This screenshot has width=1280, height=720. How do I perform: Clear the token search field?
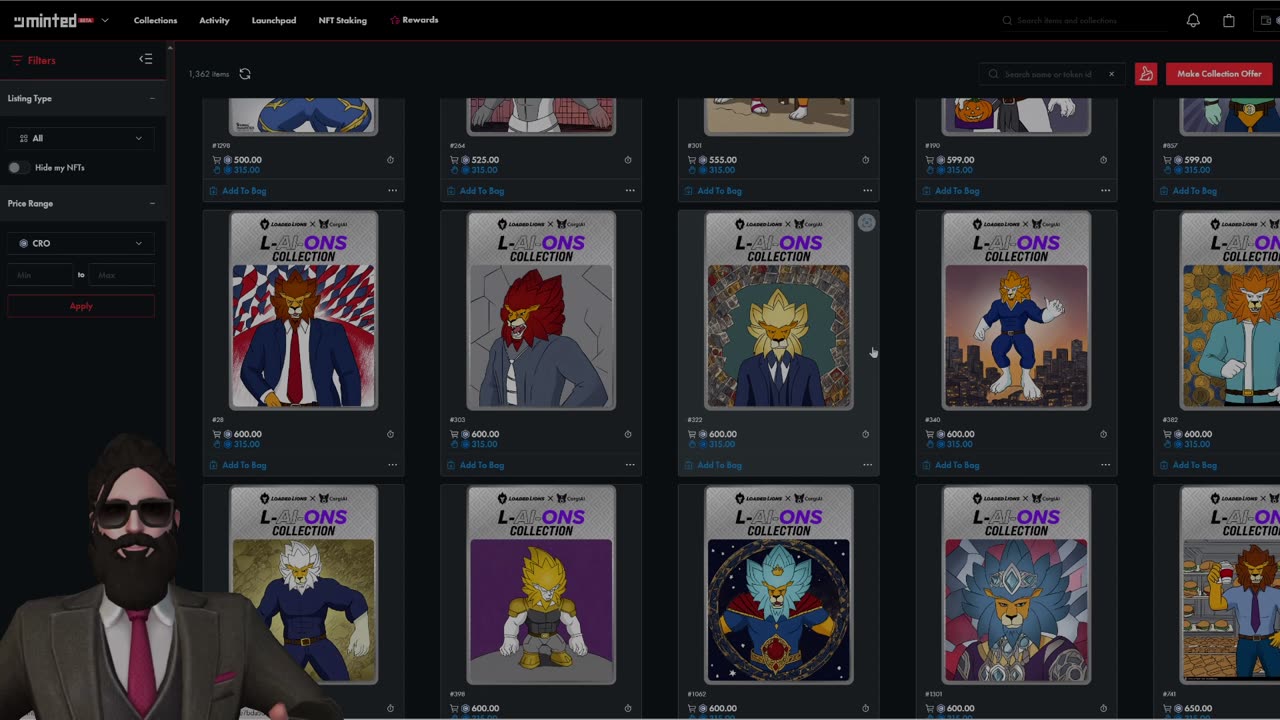click(1111, 74)
